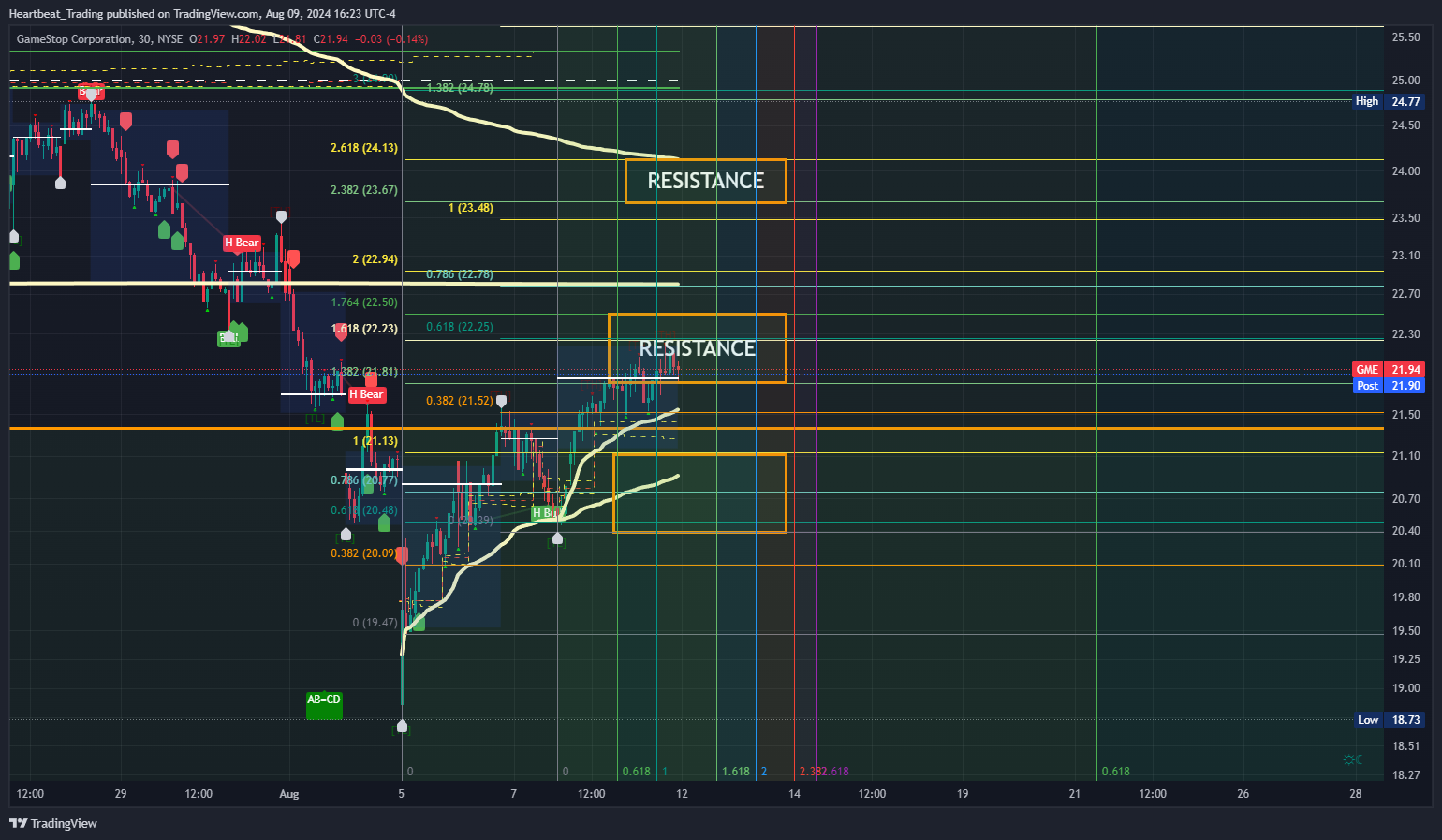Select the 0 (19.47) Fibonacci label
Viewport: 1442px width, 840px height.
tap(375, 623)
